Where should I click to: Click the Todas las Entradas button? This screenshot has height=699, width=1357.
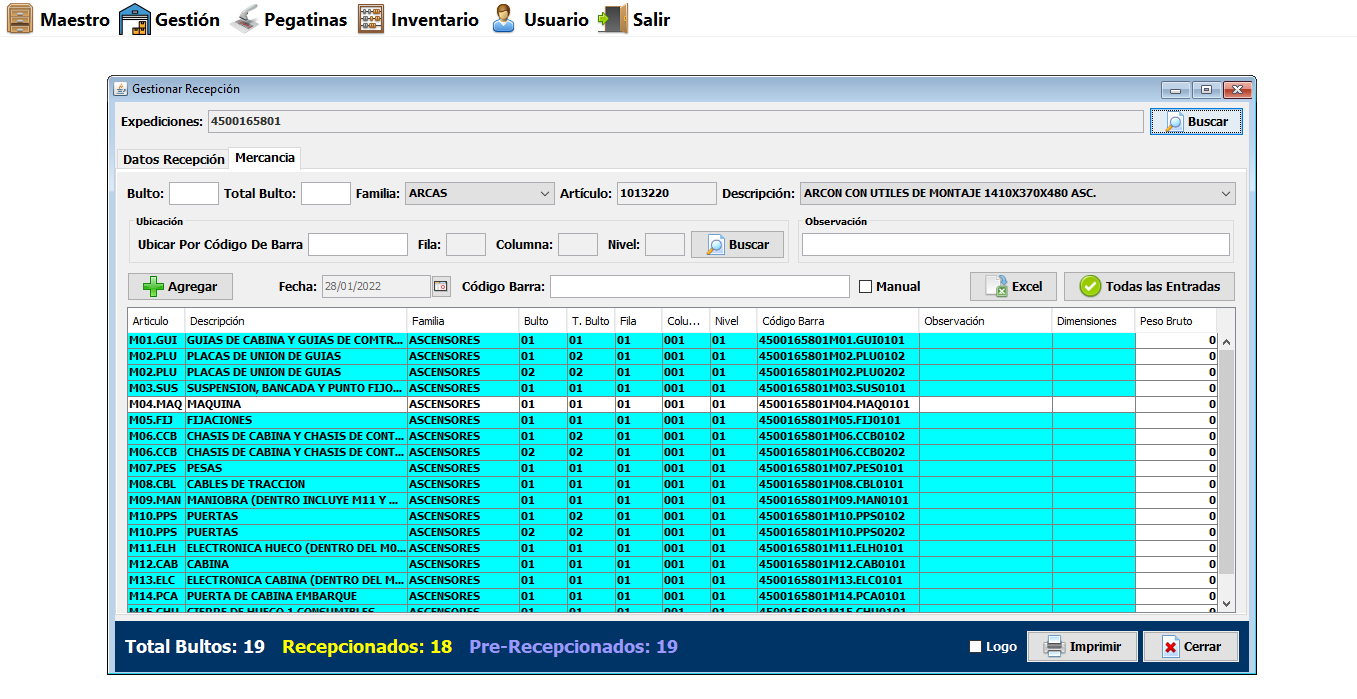[1149, 287]
